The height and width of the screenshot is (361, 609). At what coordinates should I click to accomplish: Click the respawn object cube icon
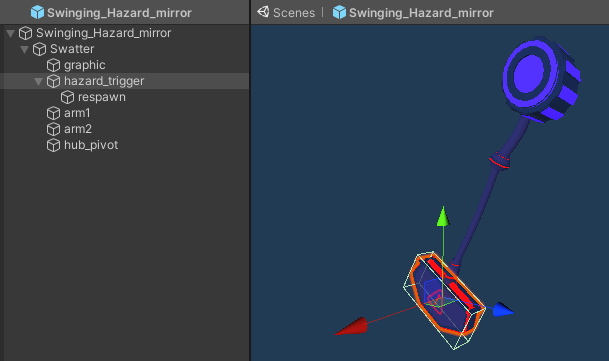click(67, 97)
